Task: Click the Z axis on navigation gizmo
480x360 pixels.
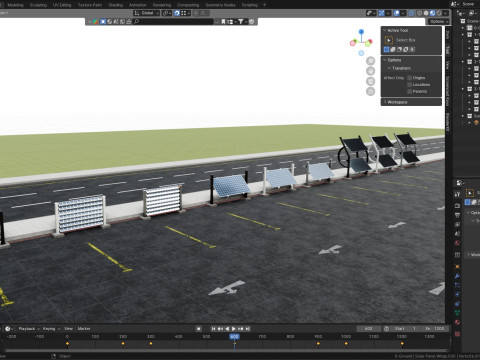Action: 361,32
